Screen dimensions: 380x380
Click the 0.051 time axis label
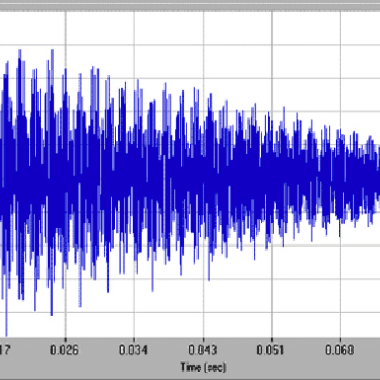[x=271, y=350]
